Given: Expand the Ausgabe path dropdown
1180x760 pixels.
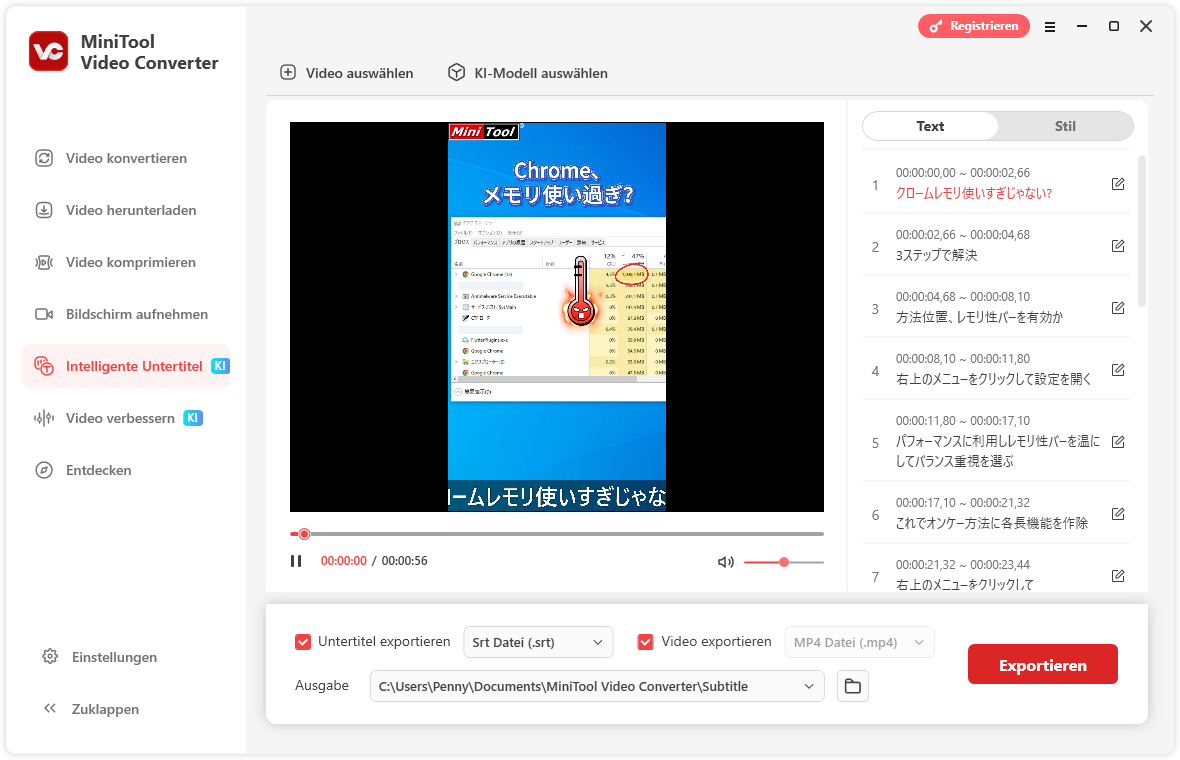Looking at the screenshot, I should (x=809, y=686).
